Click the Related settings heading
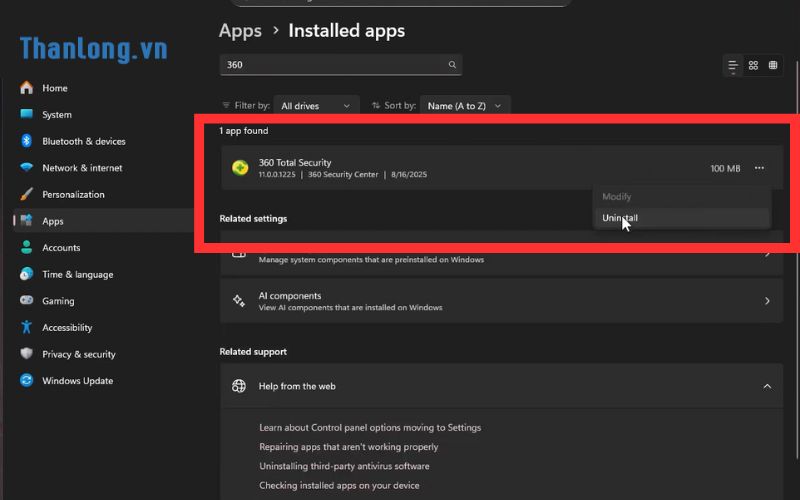The width and height of the screenshot is (800, 500). tap(253, 218)
